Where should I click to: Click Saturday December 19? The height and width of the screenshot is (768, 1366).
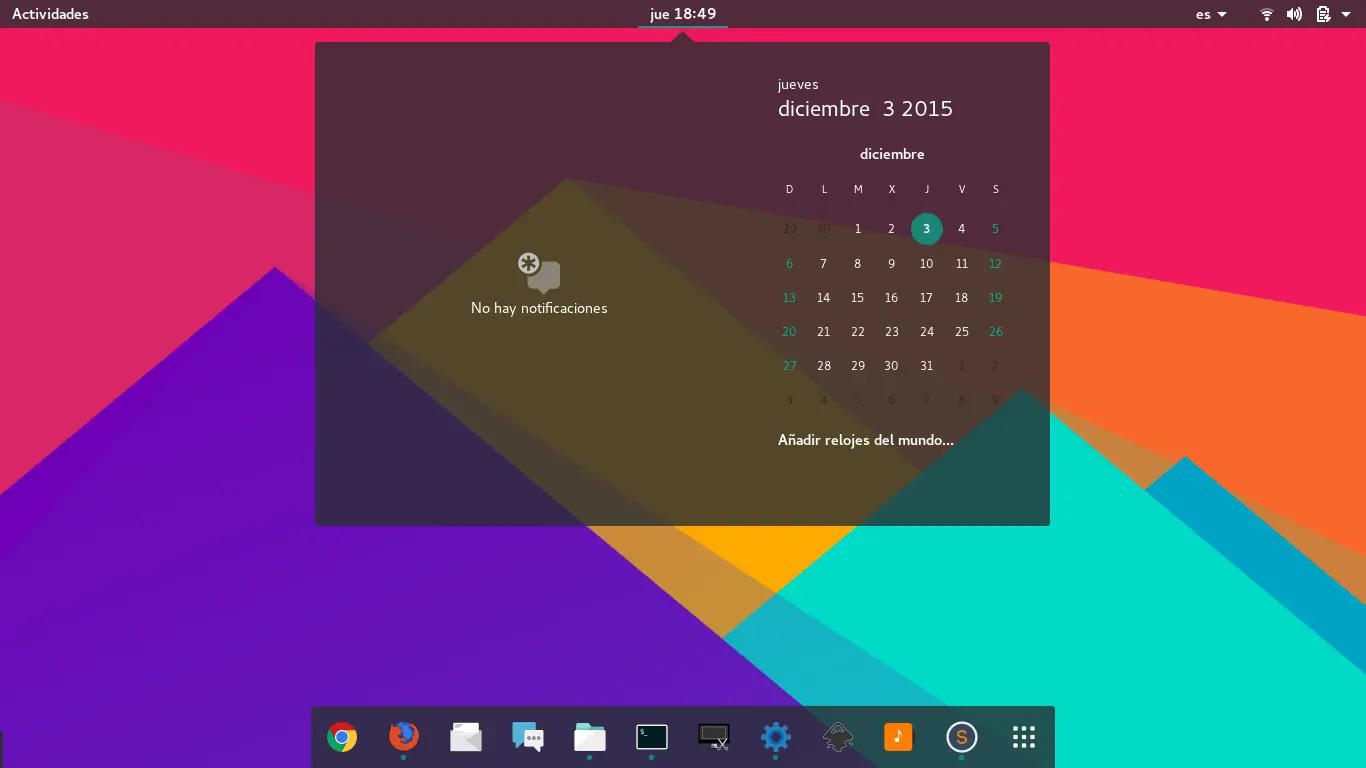click(995, 298)
